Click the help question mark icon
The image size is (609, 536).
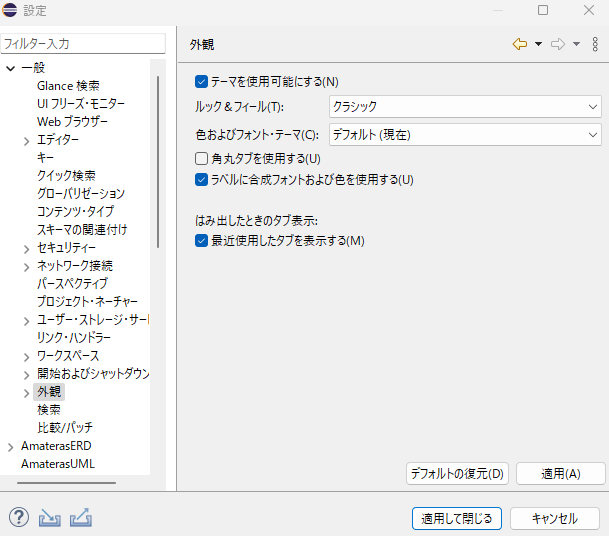pos(19,517)
